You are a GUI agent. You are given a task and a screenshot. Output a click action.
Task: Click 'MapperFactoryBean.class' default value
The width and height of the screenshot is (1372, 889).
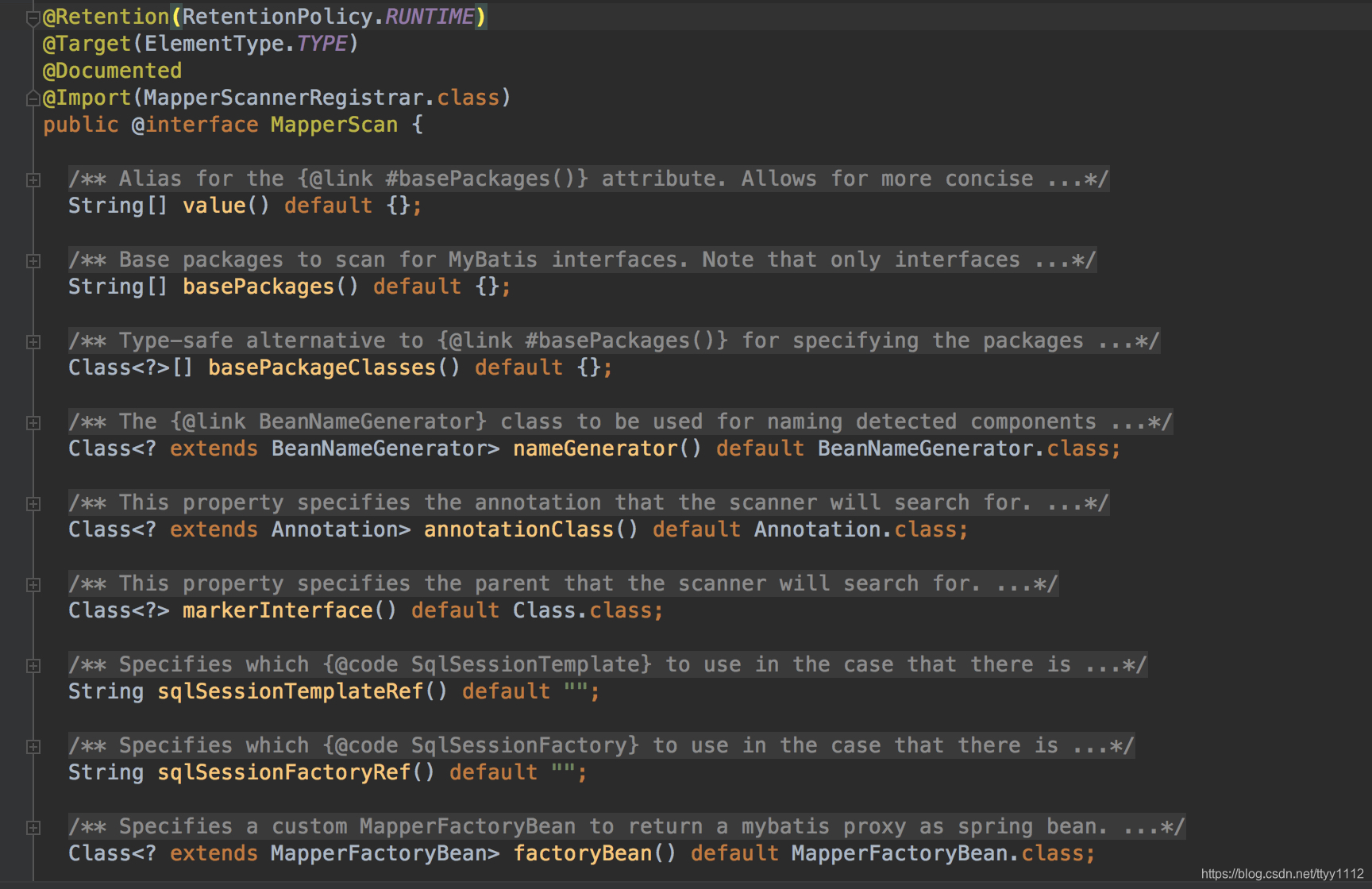(x=938, y=853)
